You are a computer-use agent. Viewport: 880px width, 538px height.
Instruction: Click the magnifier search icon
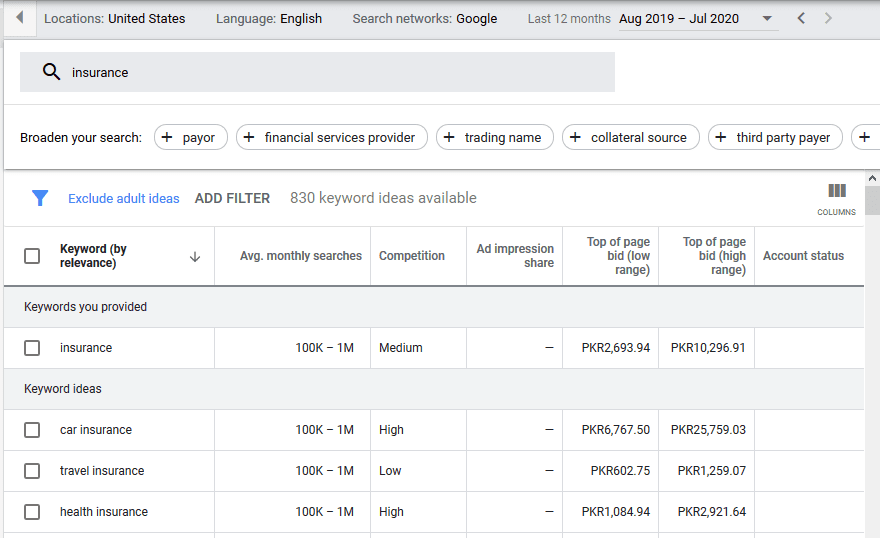[51, 72]
